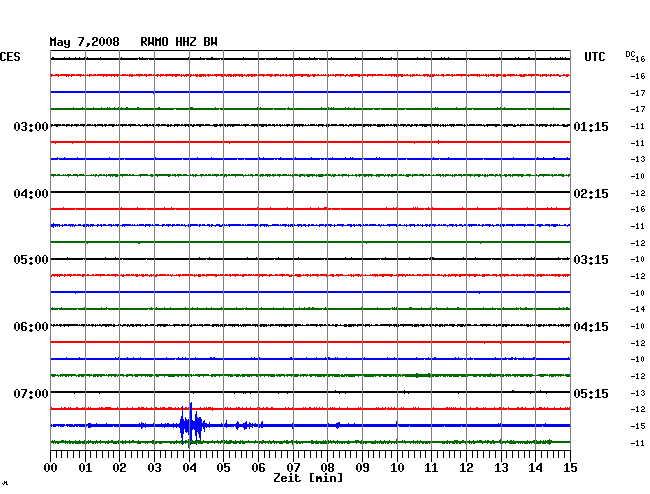Click the "02" minute tick label

[x=119, y=468]
